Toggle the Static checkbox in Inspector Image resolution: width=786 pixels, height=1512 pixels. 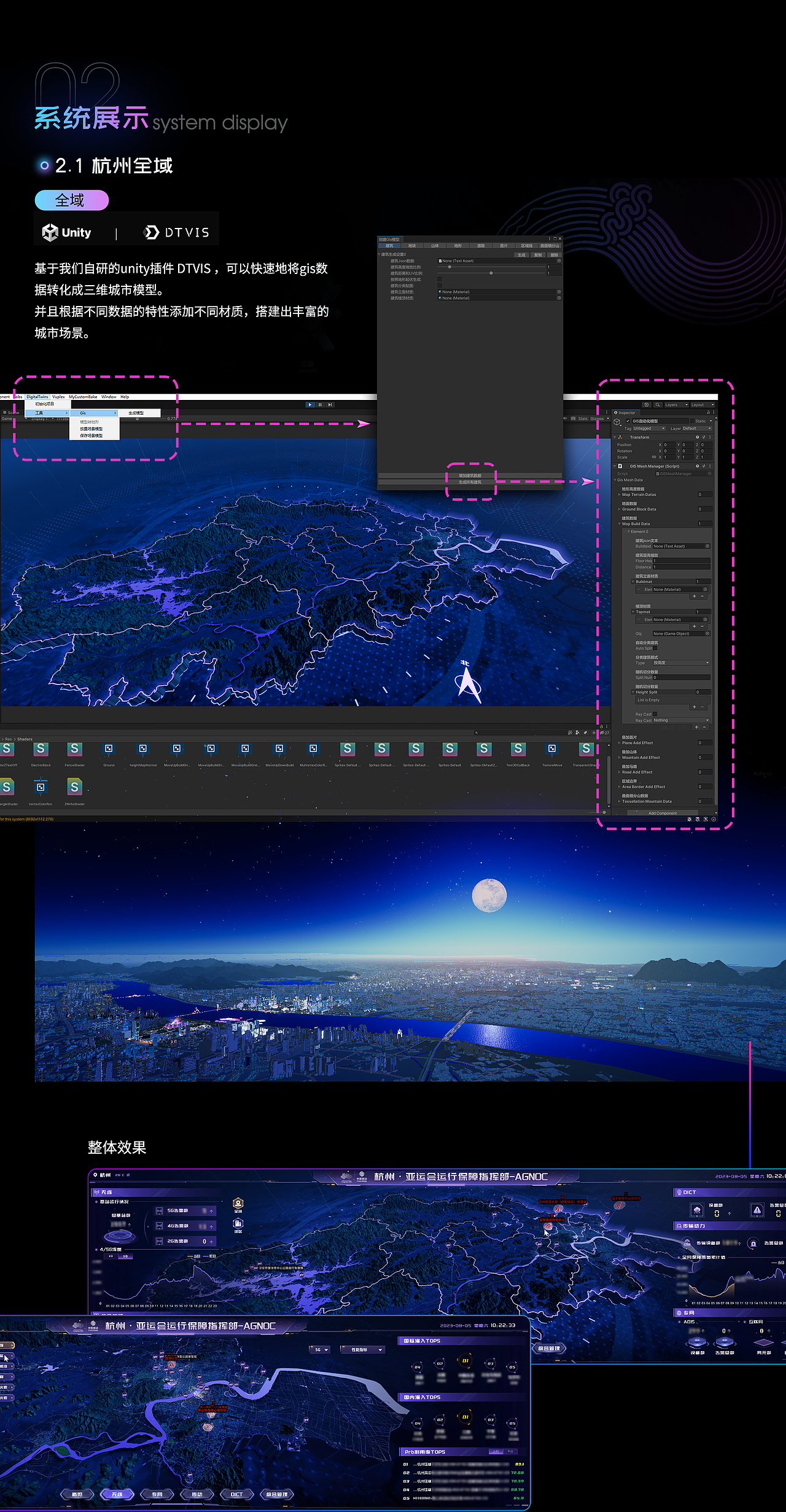691,421
